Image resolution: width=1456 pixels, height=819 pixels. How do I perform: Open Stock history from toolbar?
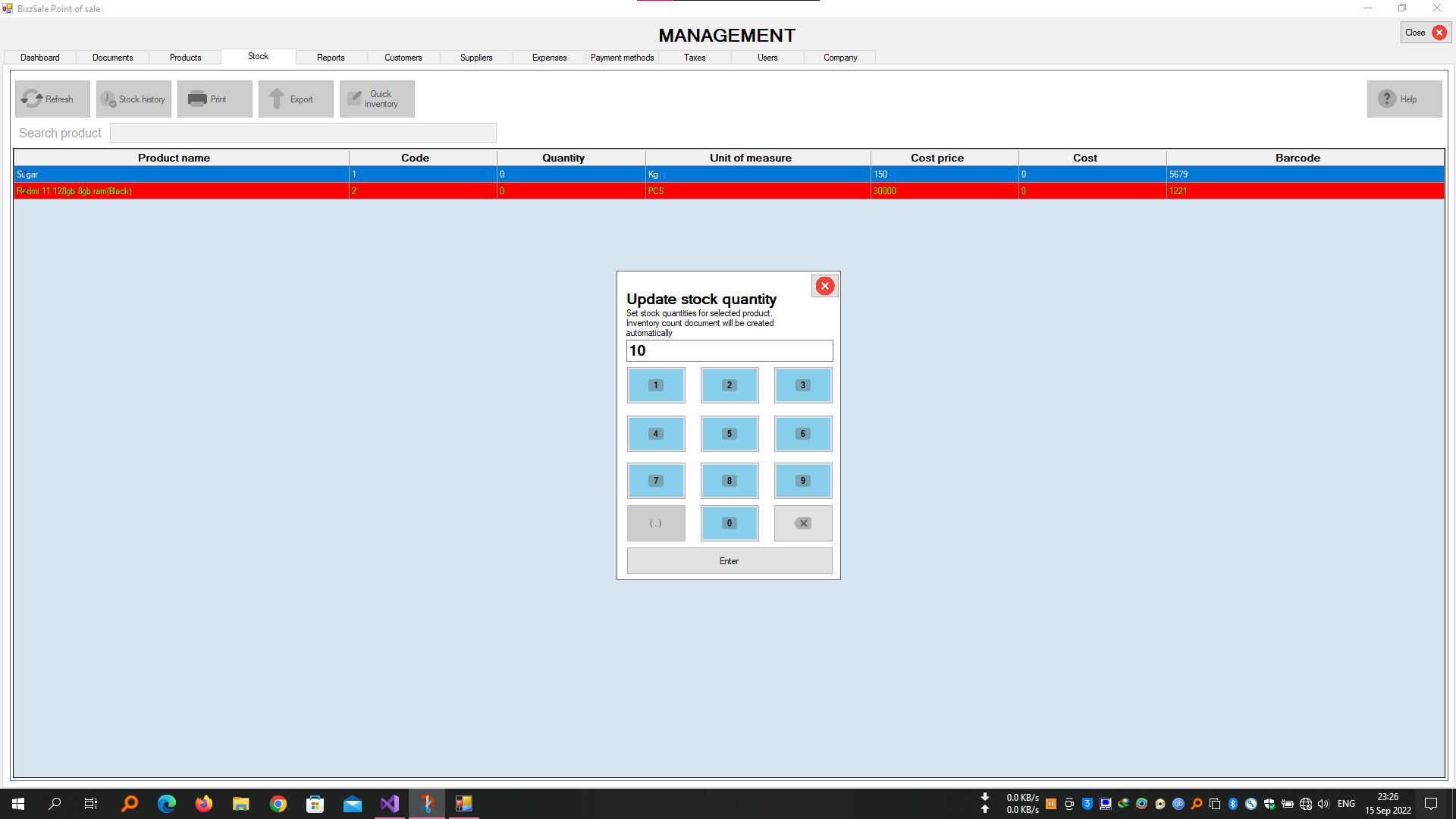(133, 99)
